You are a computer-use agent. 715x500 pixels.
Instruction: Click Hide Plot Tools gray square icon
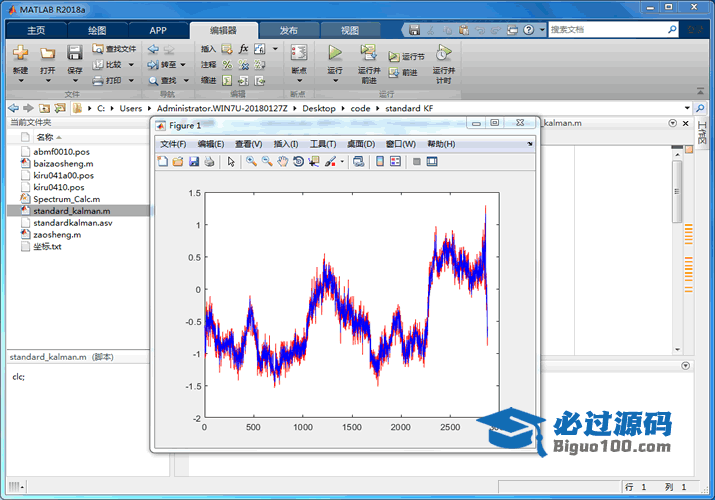(416, 161)
